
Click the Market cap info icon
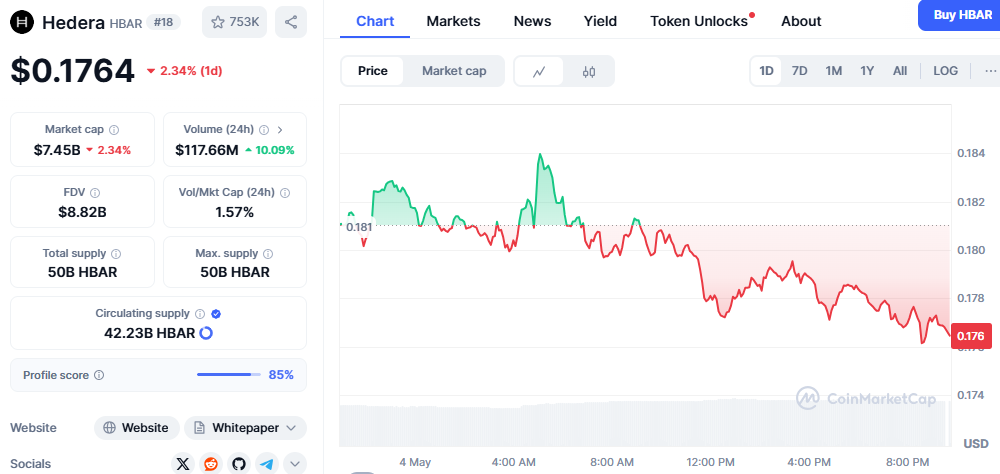click(114, 130)
